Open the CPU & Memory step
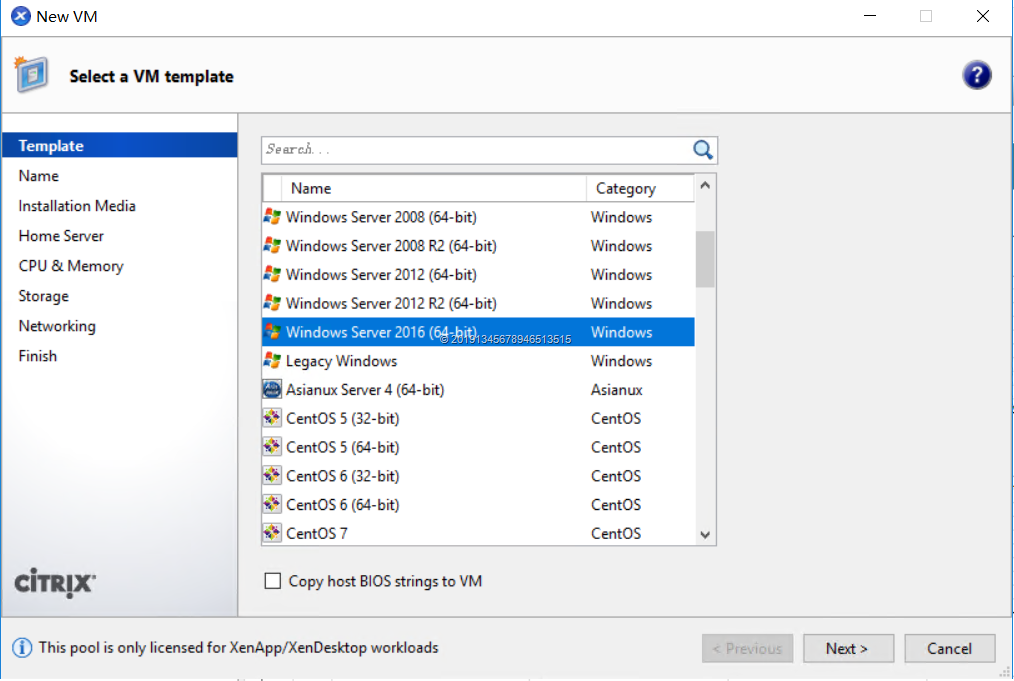 pos(71,266)
